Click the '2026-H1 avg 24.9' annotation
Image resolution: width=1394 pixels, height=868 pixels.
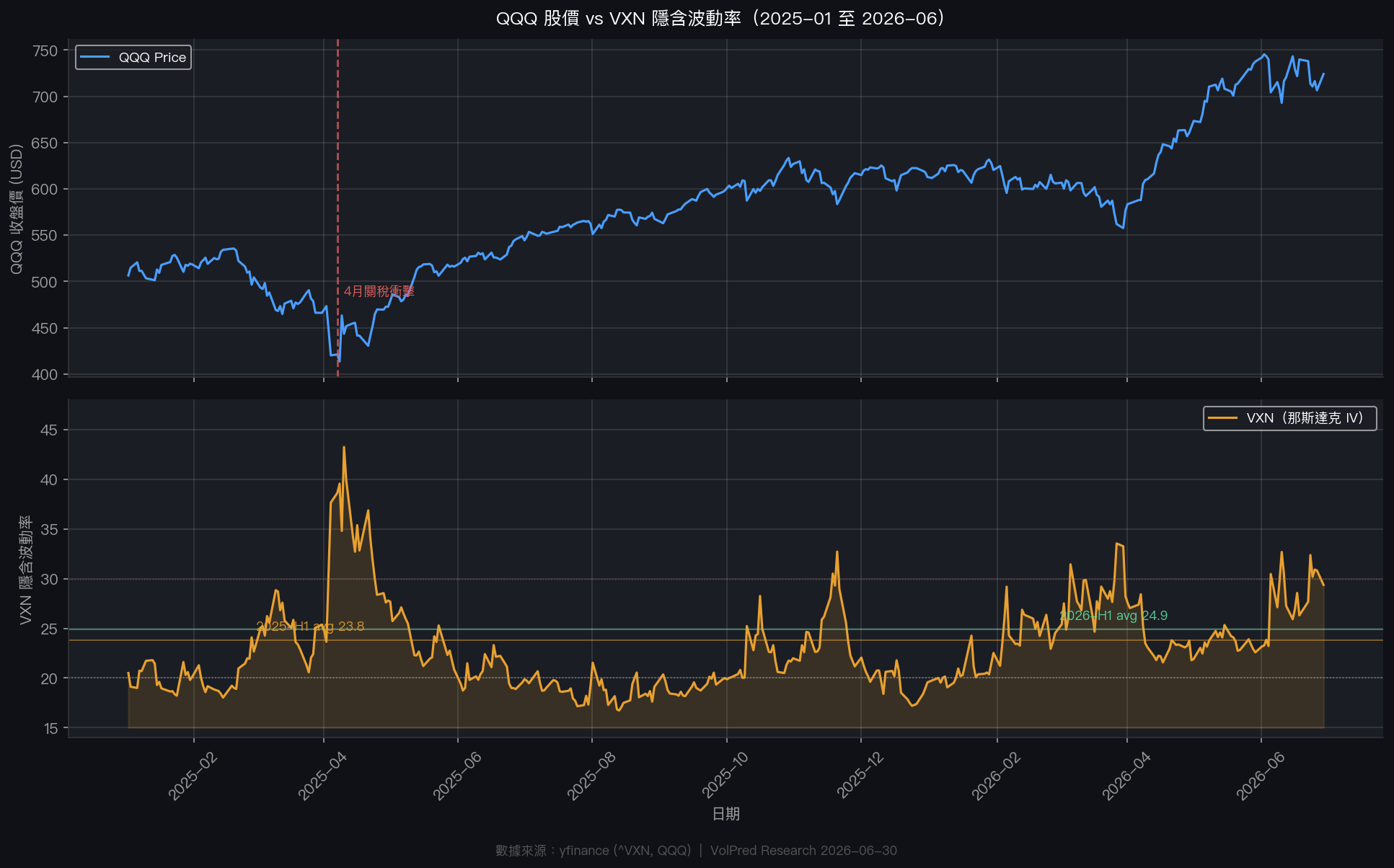coord(1113,616)
